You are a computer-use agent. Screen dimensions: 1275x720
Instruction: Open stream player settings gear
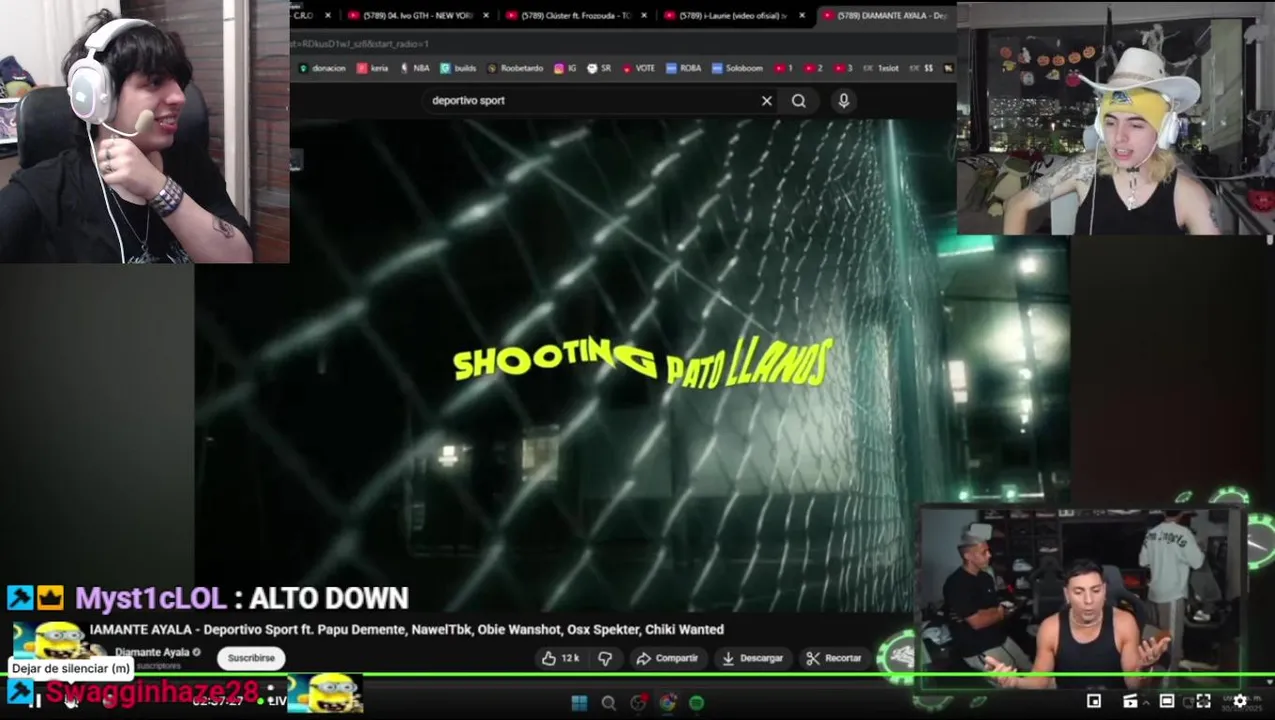(1240, 701)
